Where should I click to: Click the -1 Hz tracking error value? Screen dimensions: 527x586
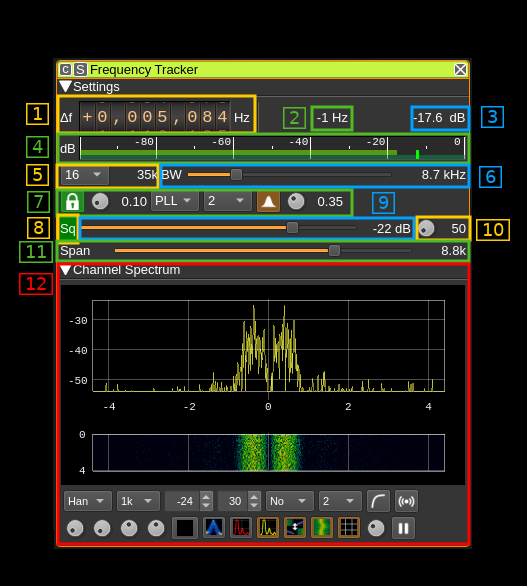[x=332, y=118]
